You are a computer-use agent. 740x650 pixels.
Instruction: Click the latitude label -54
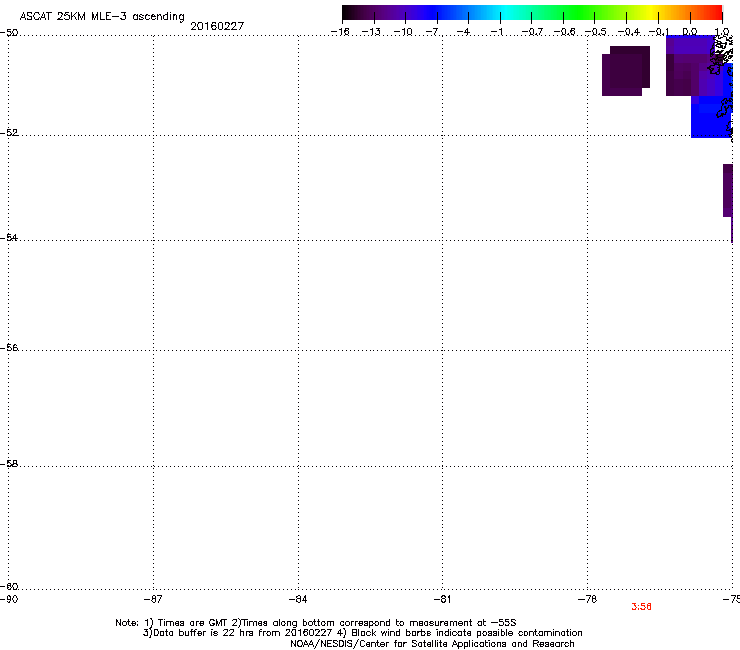(x=9, y=237)
